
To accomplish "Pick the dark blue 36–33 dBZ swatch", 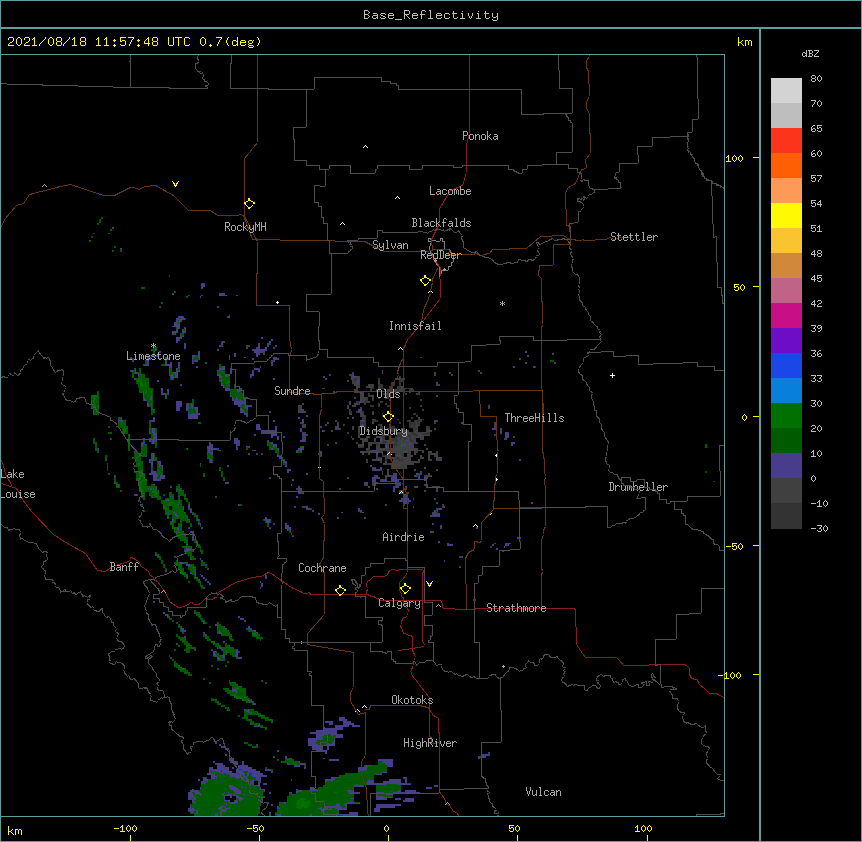I will click(786, 365).
